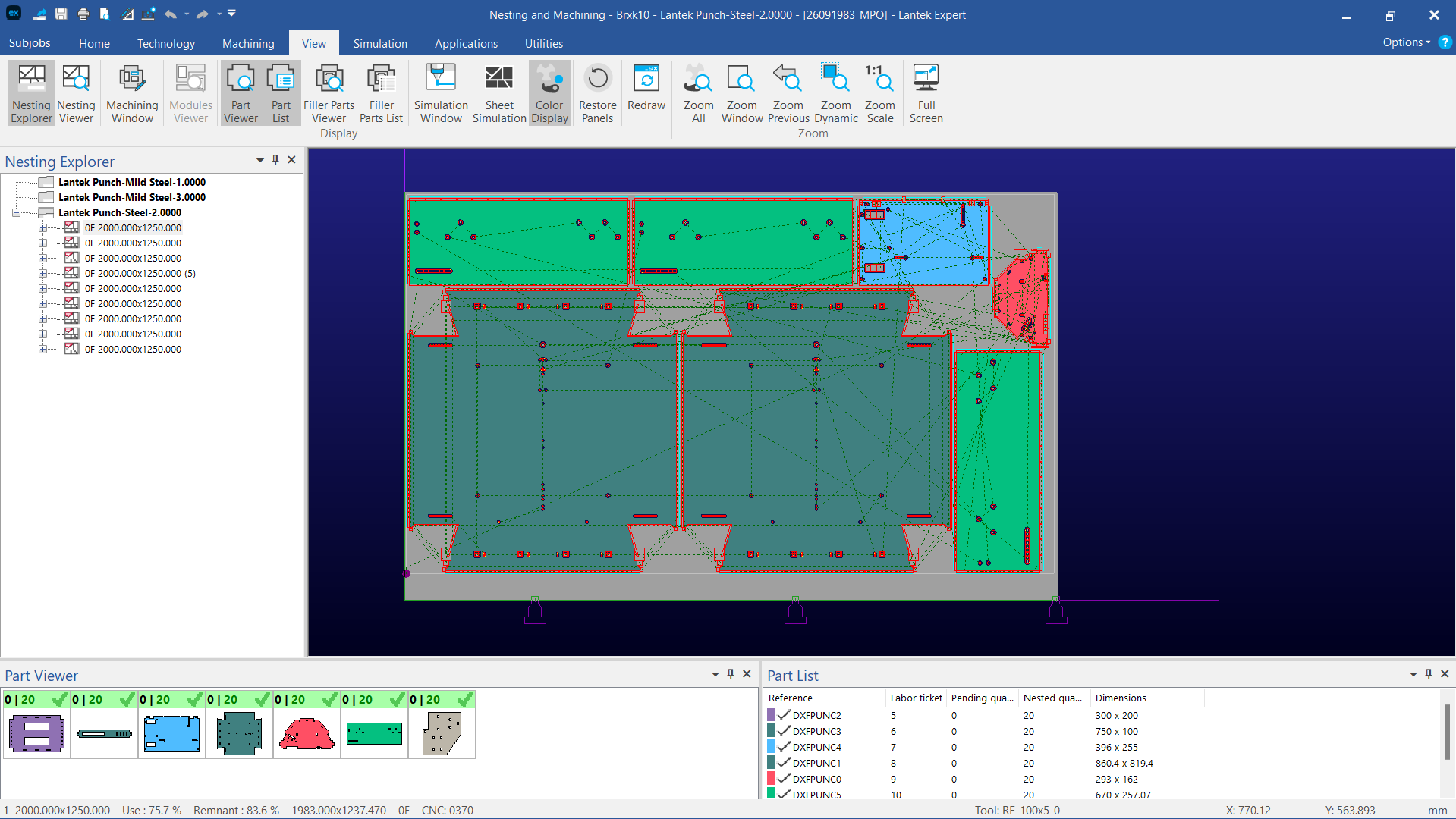
Task: Select the red part thumbnail in Part Viewer
Action: (x=307, y=733)
